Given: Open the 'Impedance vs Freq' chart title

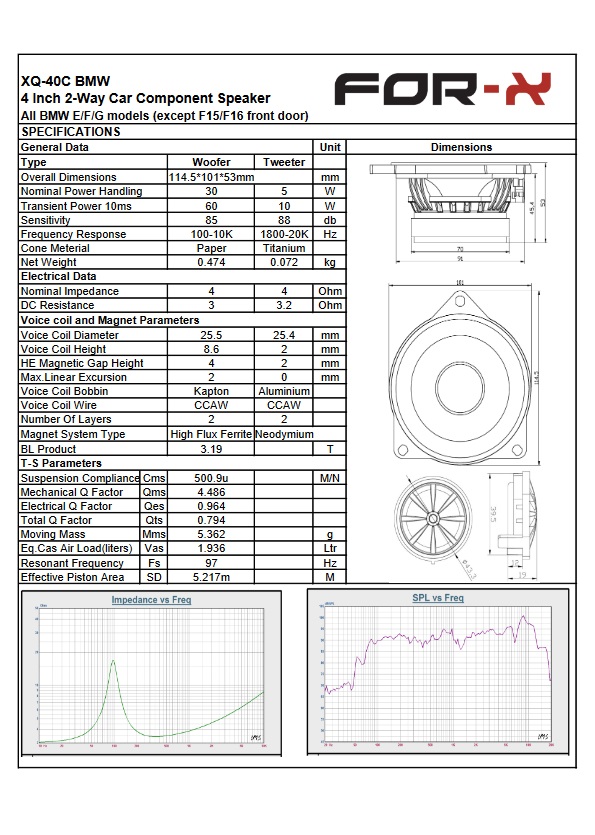Looking at the screenshot, I should 151,600.
